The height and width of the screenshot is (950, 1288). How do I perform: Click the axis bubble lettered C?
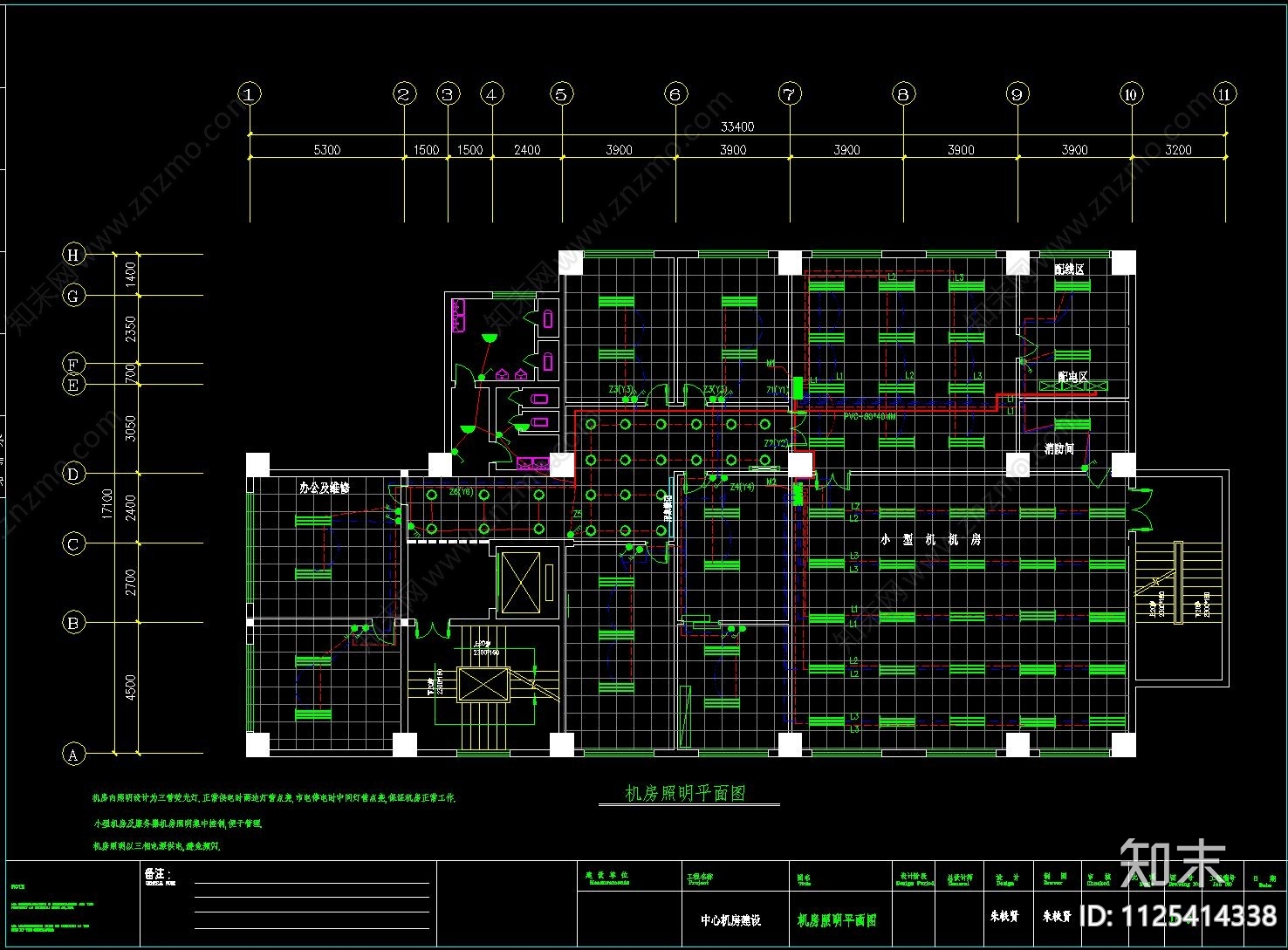73,544
